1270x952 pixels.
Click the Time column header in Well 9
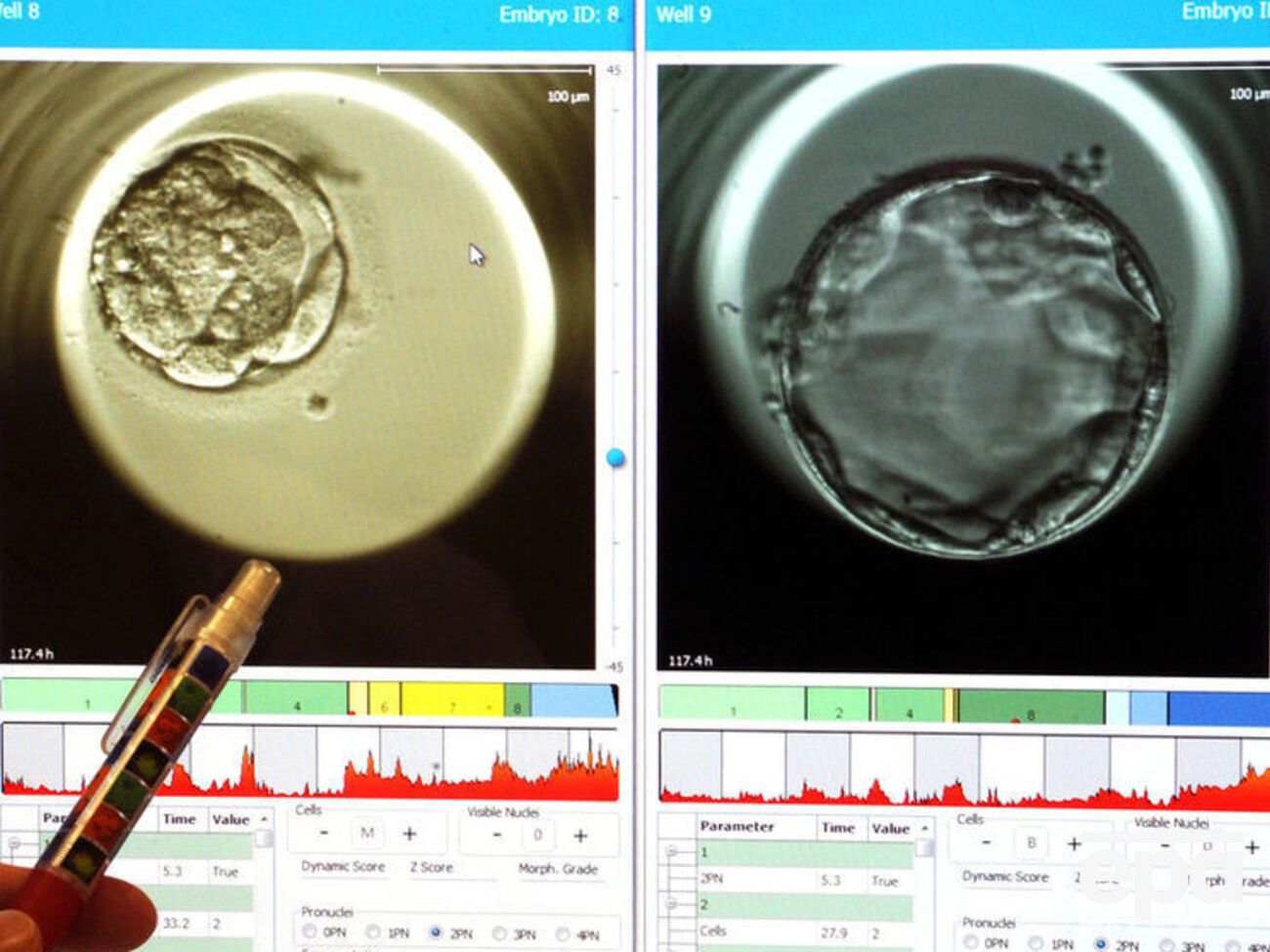[x=838, y=827]
